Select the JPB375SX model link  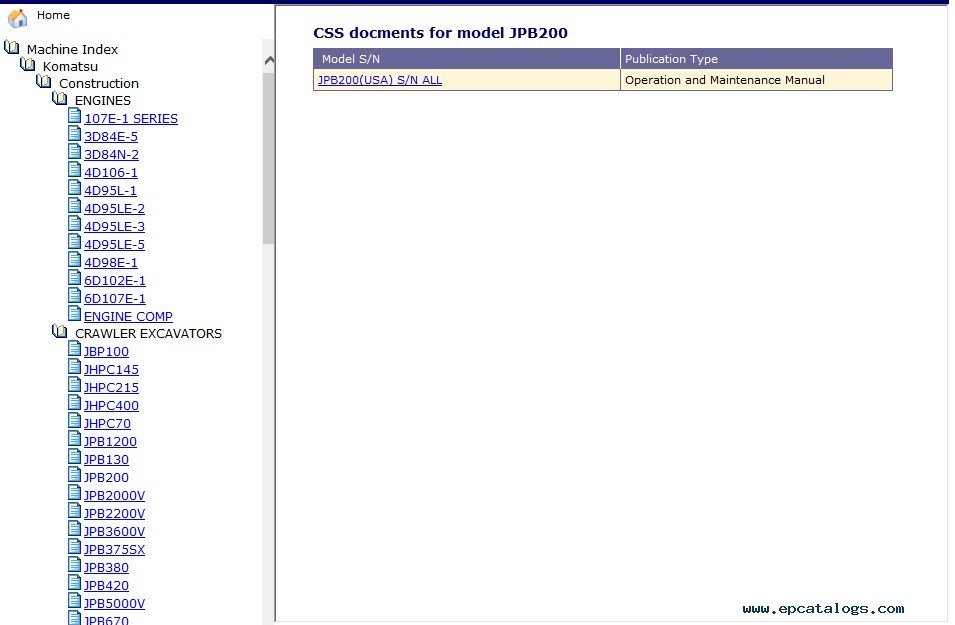[x=115, y=549]
